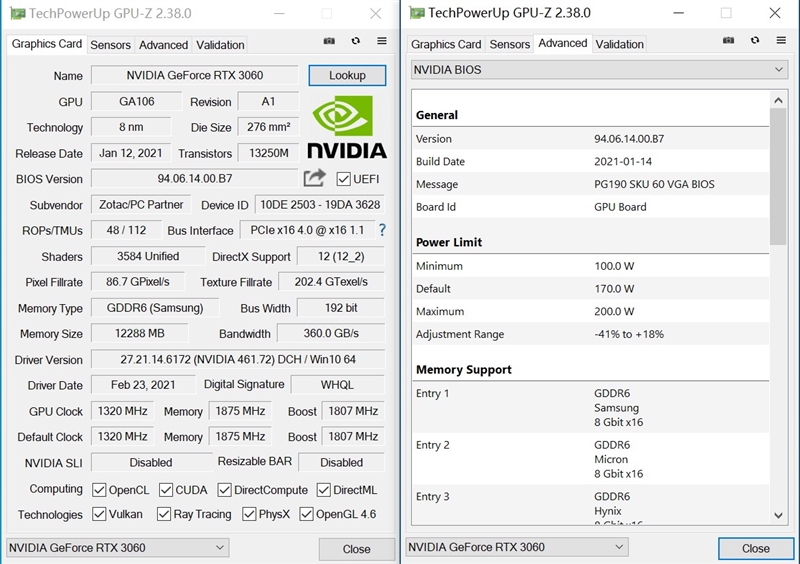Click the Close button in left window
Viewport: 800px width, 564px height.
coord(356,549)
